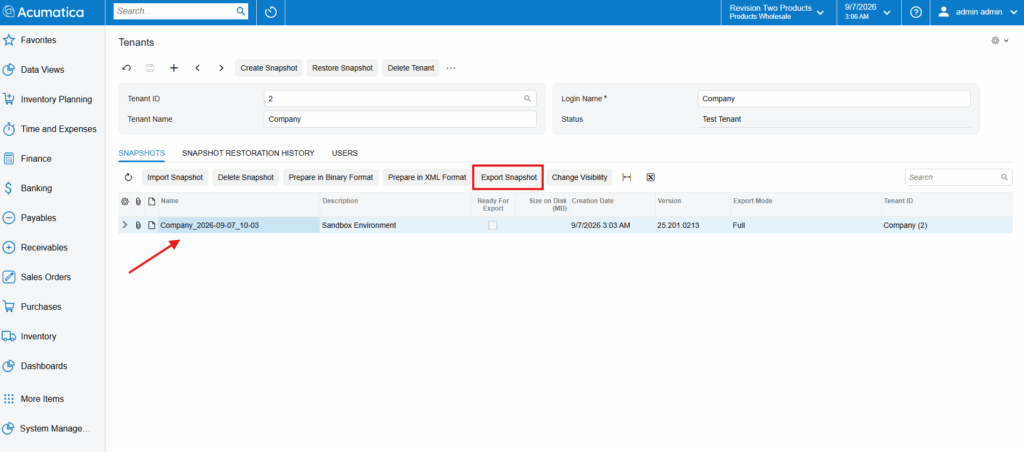Click the undo/cancel icon in Tenants toolbar

127,68
